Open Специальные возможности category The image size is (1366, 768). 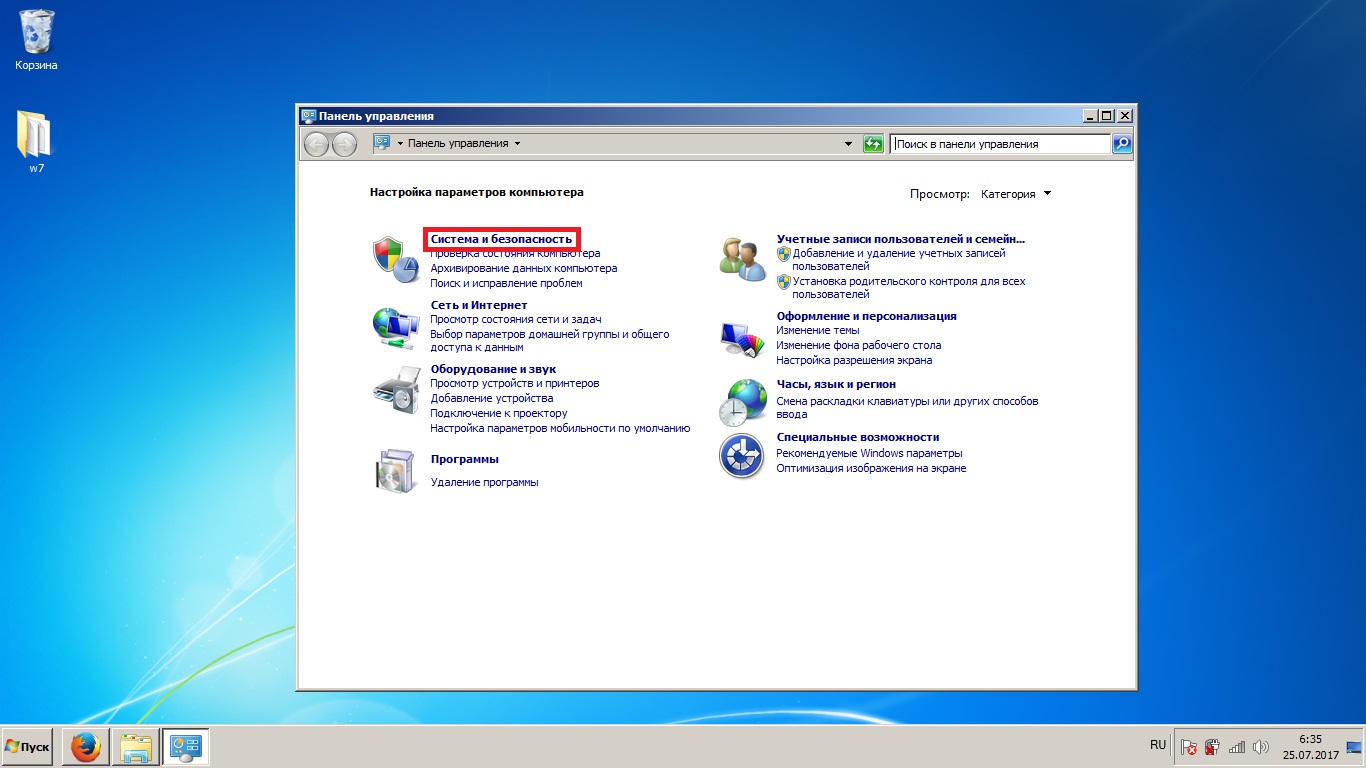click(x=857, y=438)
